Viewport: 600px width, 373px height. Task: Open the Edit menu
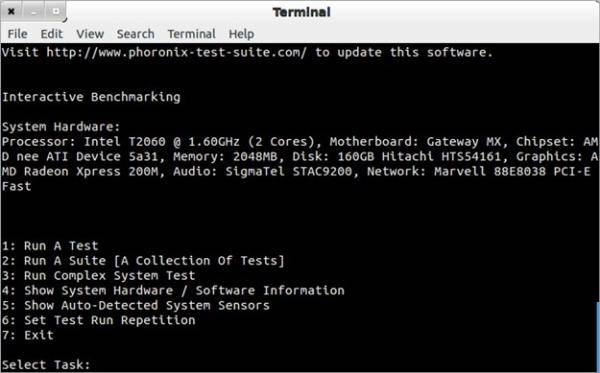(52, 34)
